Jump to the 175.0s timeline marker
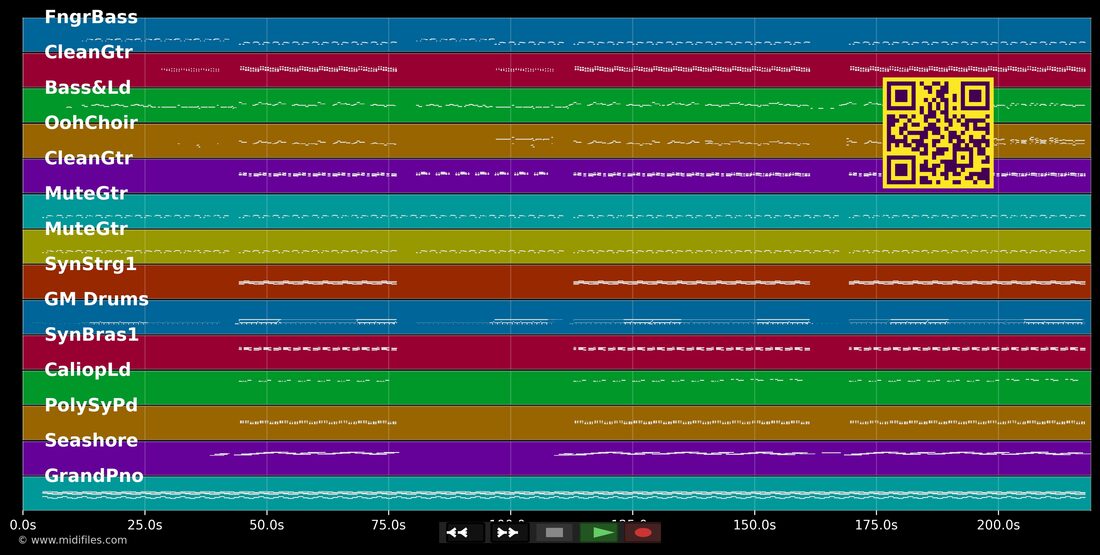Screen dimensions: 1100x555 pos(876,524)
